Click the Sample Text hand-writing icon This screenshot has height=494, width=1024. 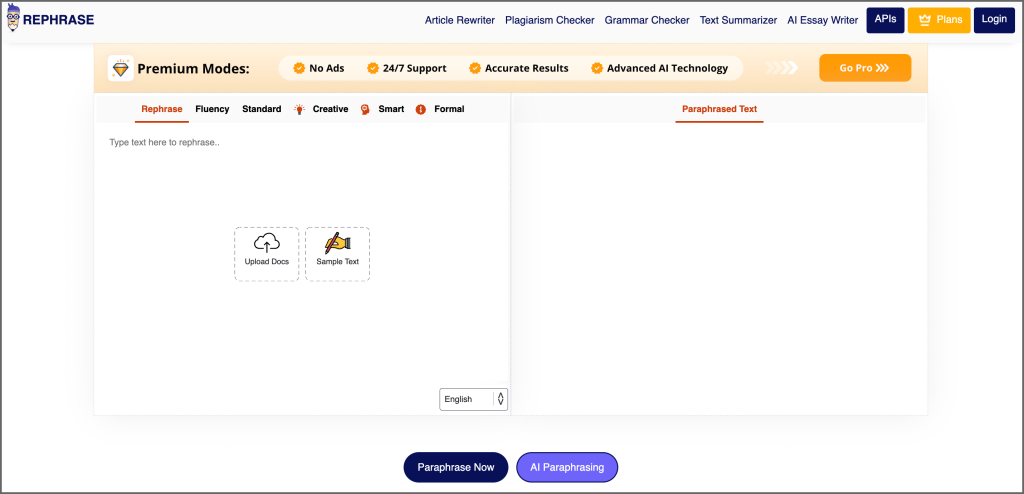pos(338,243)
